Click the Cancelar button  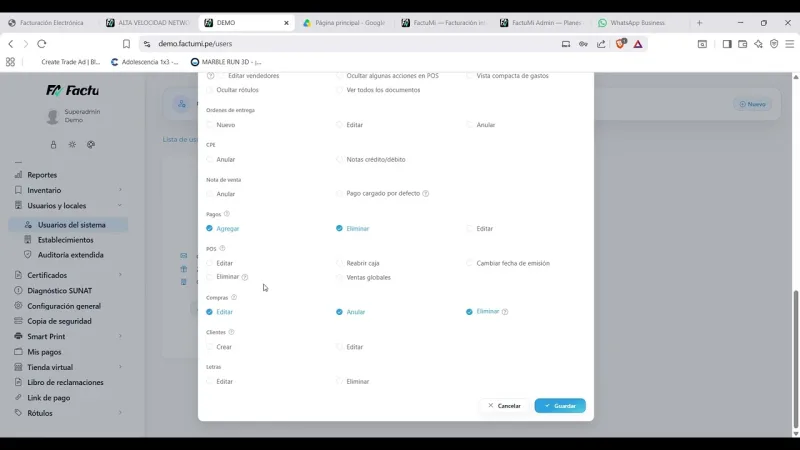[504, 406]
